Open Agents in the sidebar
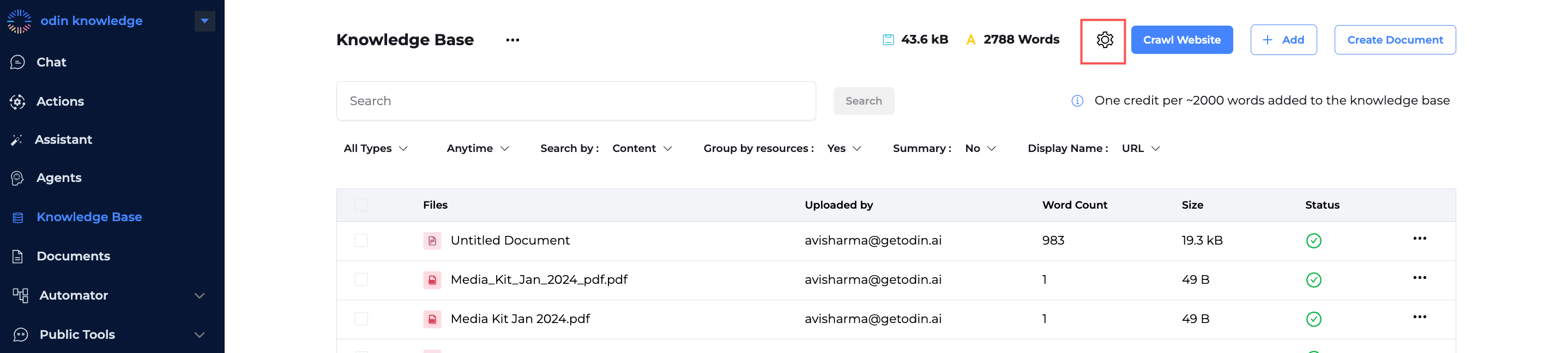 coord(59,178)
